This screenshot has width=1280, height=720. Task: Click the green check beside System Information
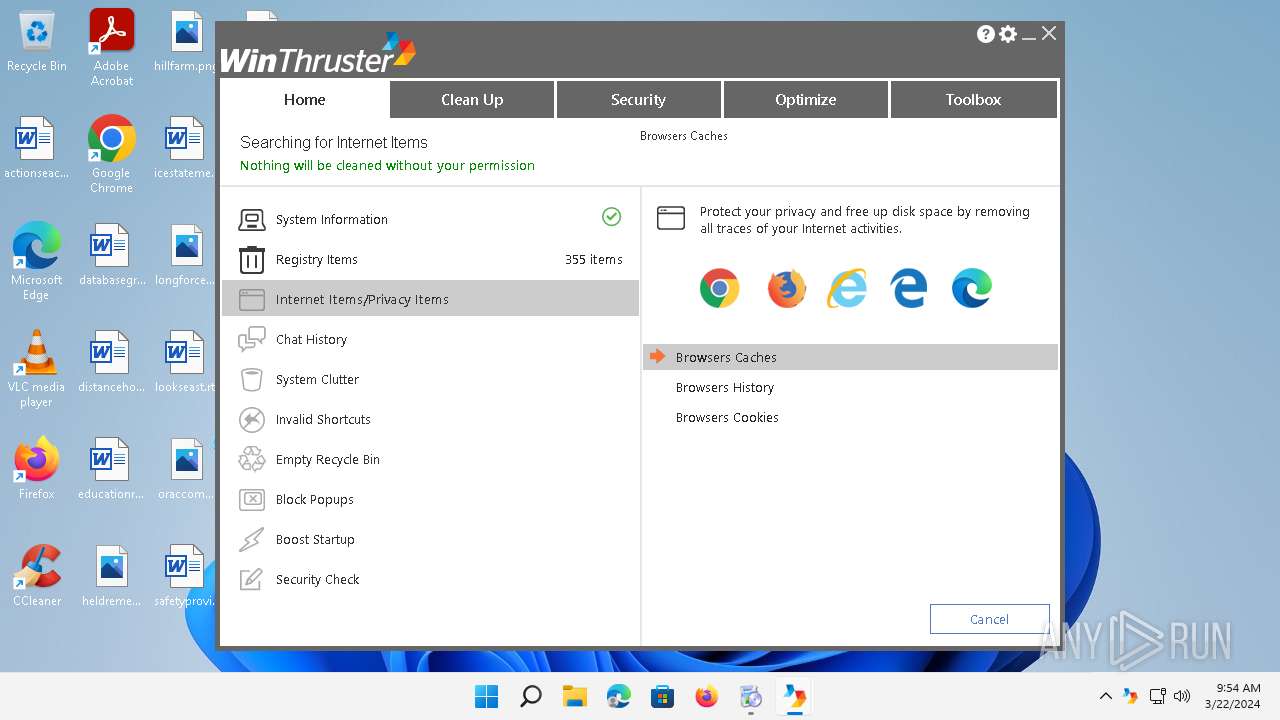click(x=611, y=217)
